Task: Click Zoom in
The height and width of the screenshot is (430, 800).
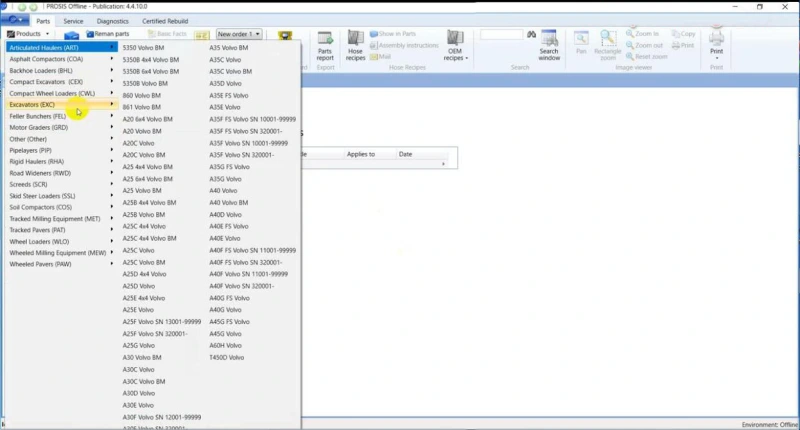Action: tap(642, 34)
